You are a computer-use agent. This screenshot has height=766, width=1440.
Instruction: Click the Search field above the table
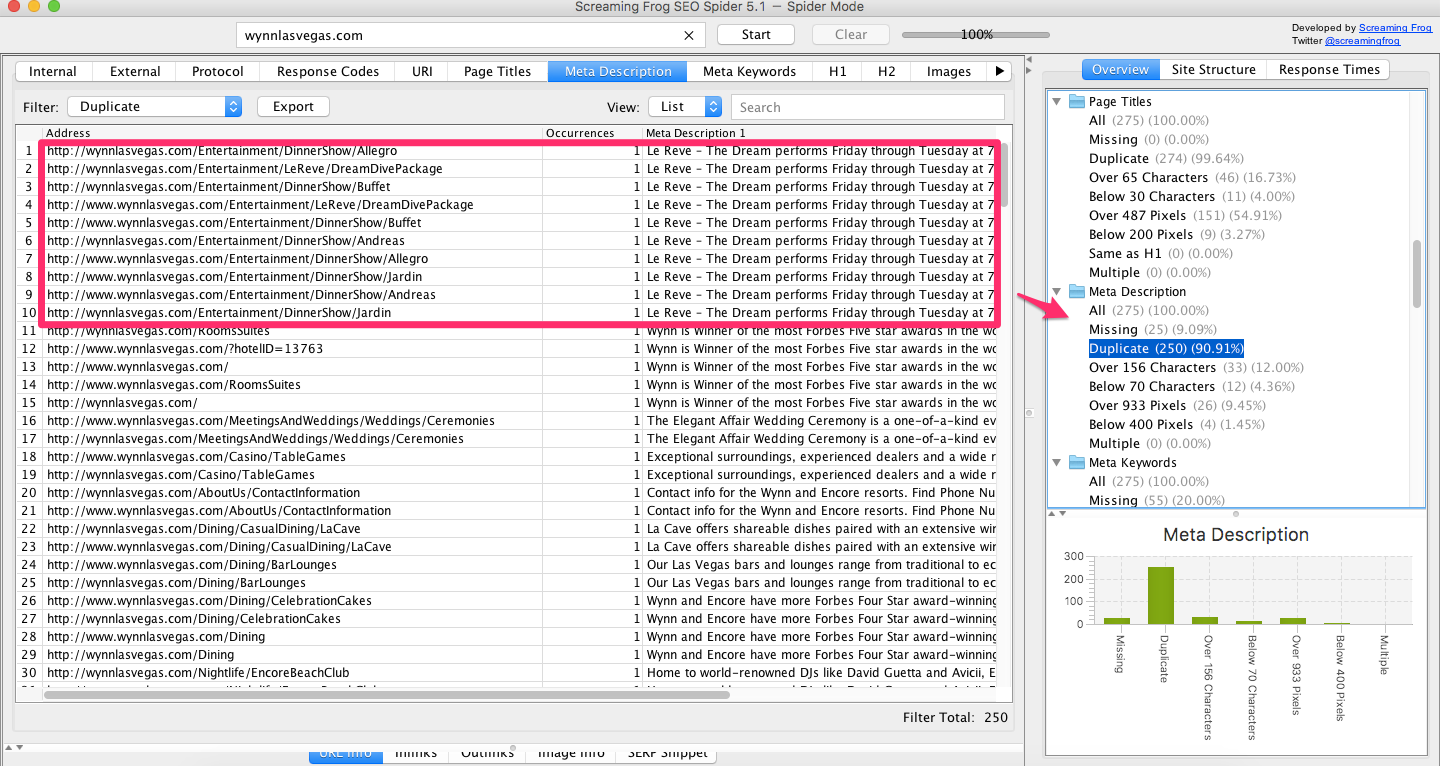[867, 107]
